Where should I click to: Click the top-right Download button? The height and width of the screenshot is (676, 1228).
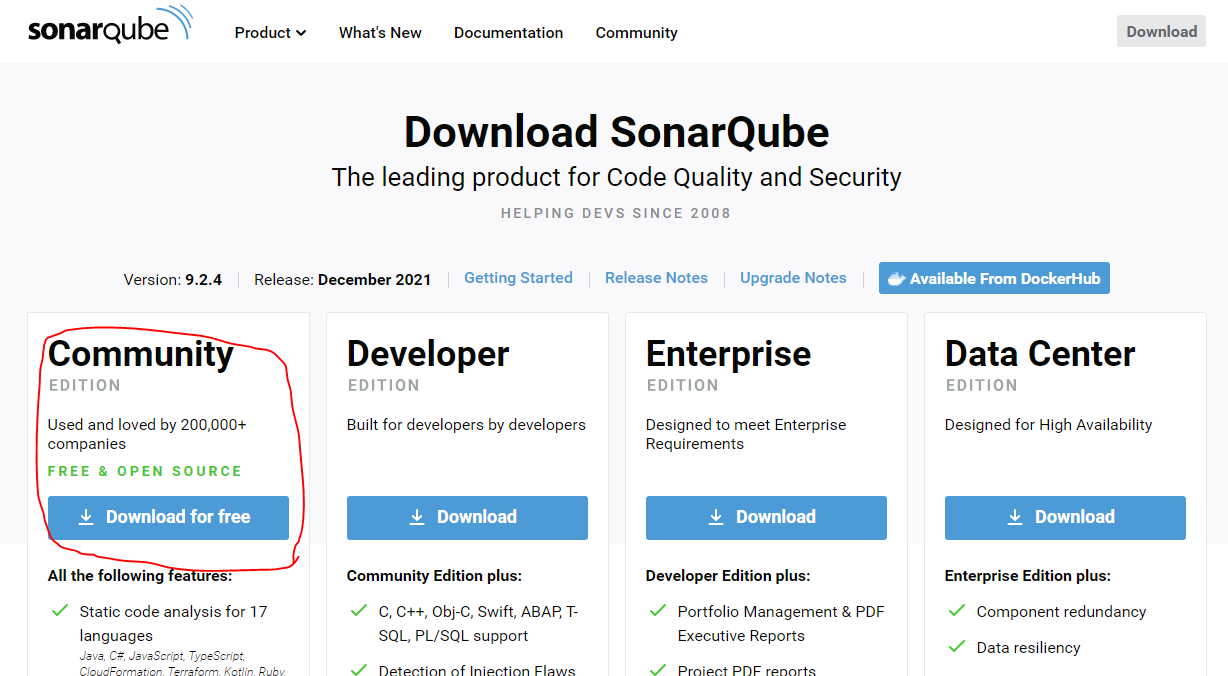1161,31
